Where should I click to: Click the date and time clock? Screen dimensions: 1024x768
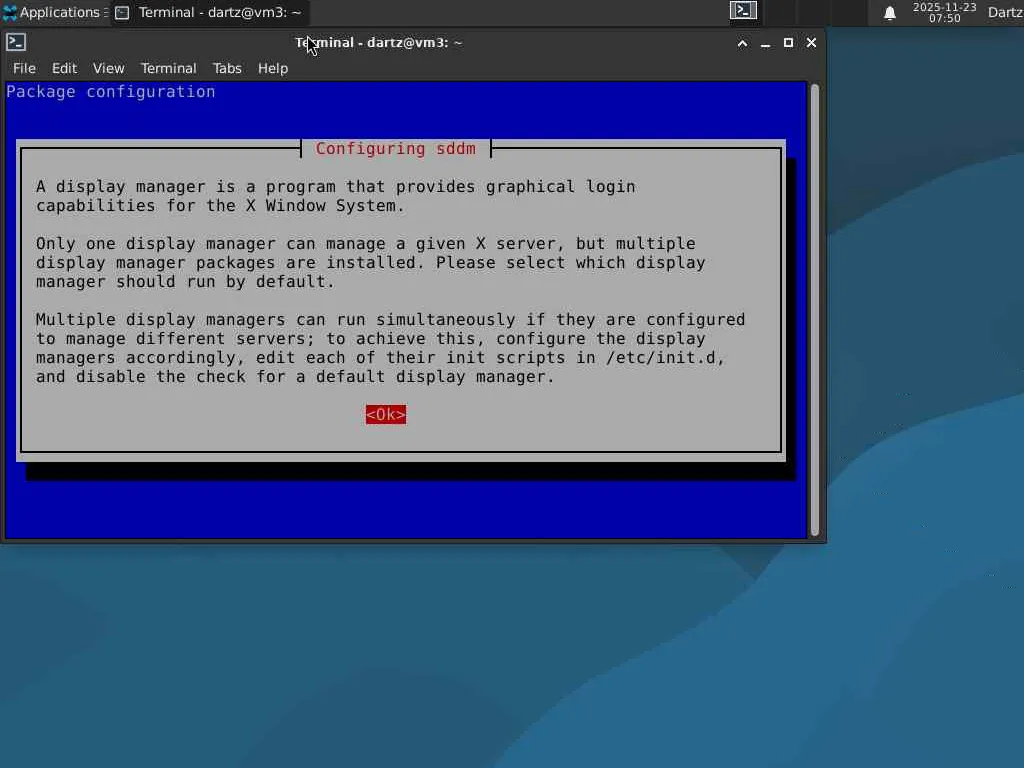(944, 12)
